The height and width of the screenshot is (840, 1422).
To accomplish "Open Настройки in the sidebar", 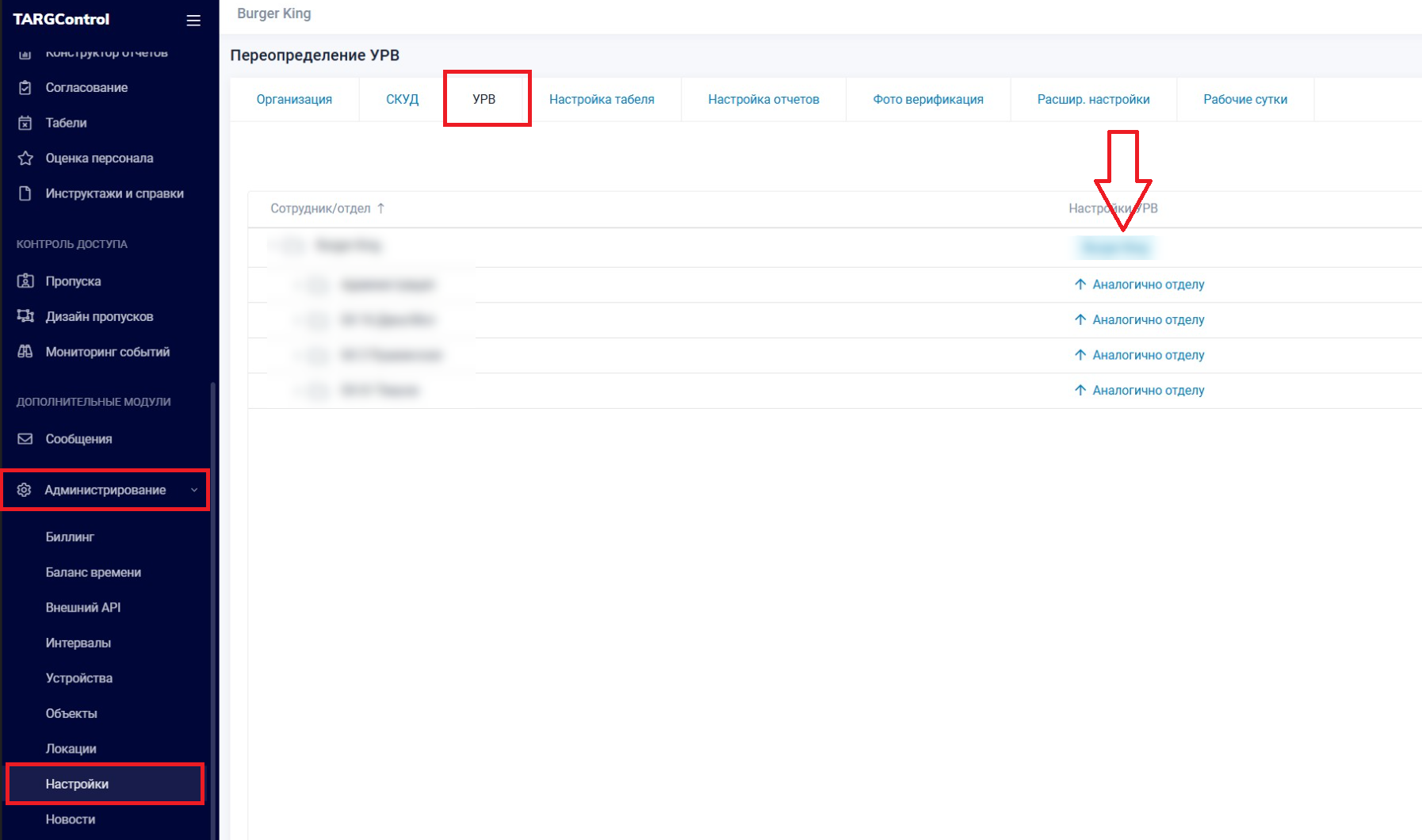I will [77, 784].
